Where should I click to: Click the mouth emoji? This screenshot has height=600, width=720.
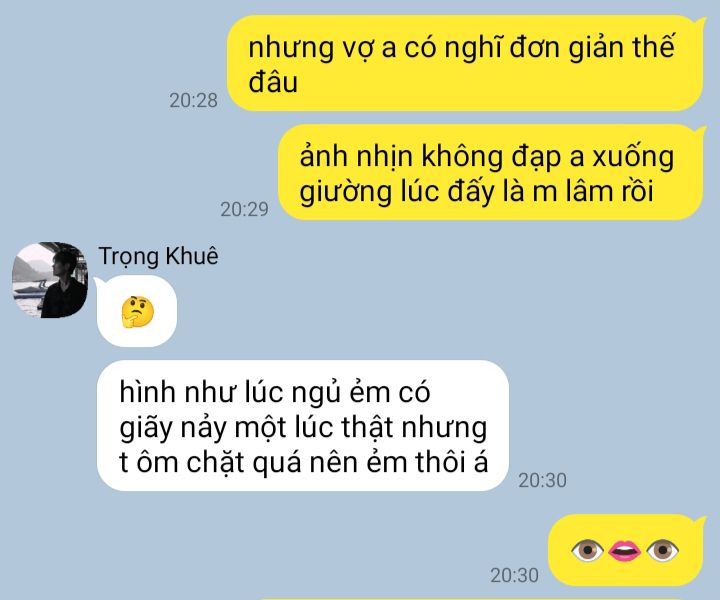click(624, 550)
